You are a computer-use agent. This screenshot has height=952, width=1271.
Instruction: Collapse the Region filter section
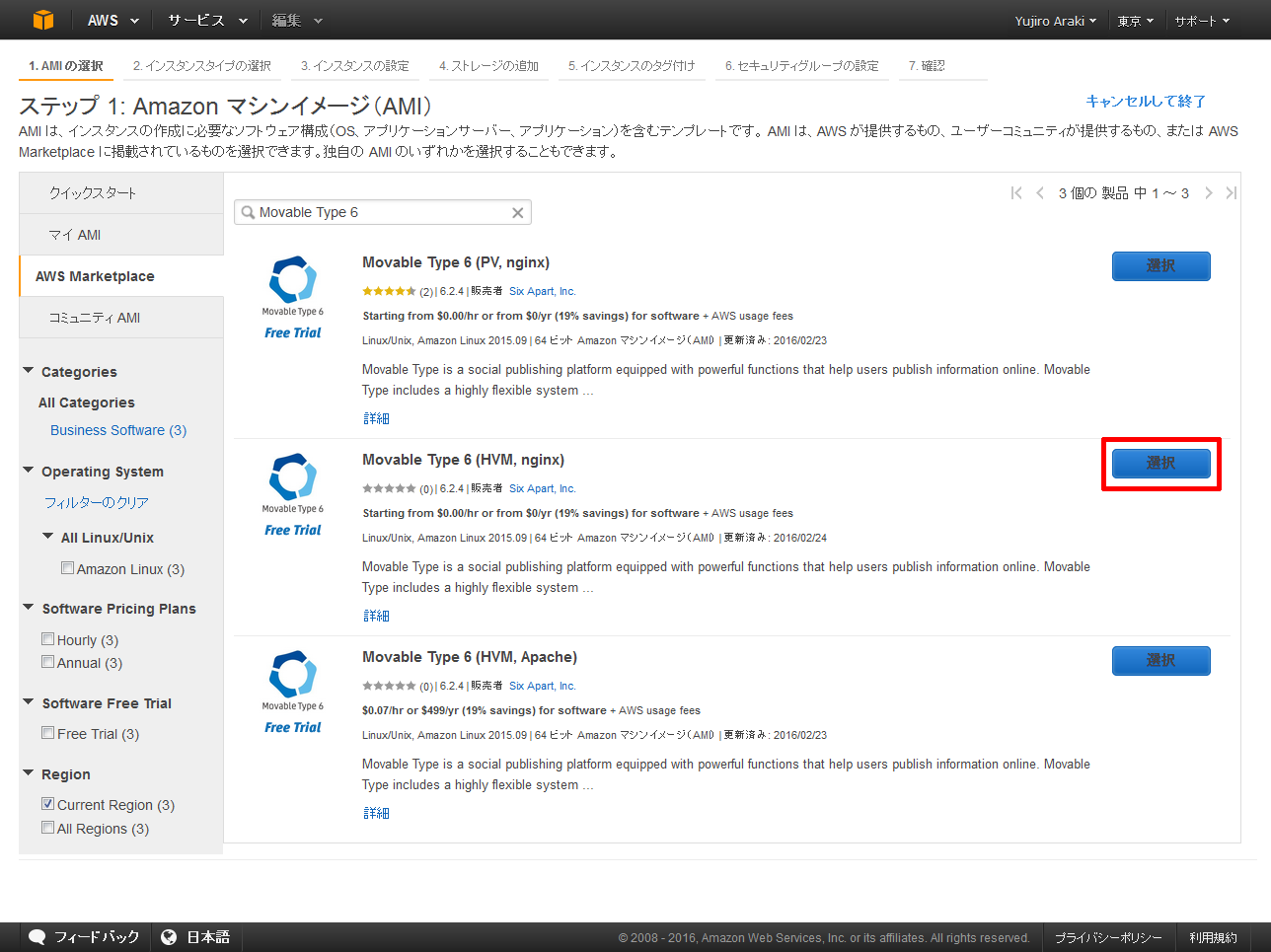point(29,773)
